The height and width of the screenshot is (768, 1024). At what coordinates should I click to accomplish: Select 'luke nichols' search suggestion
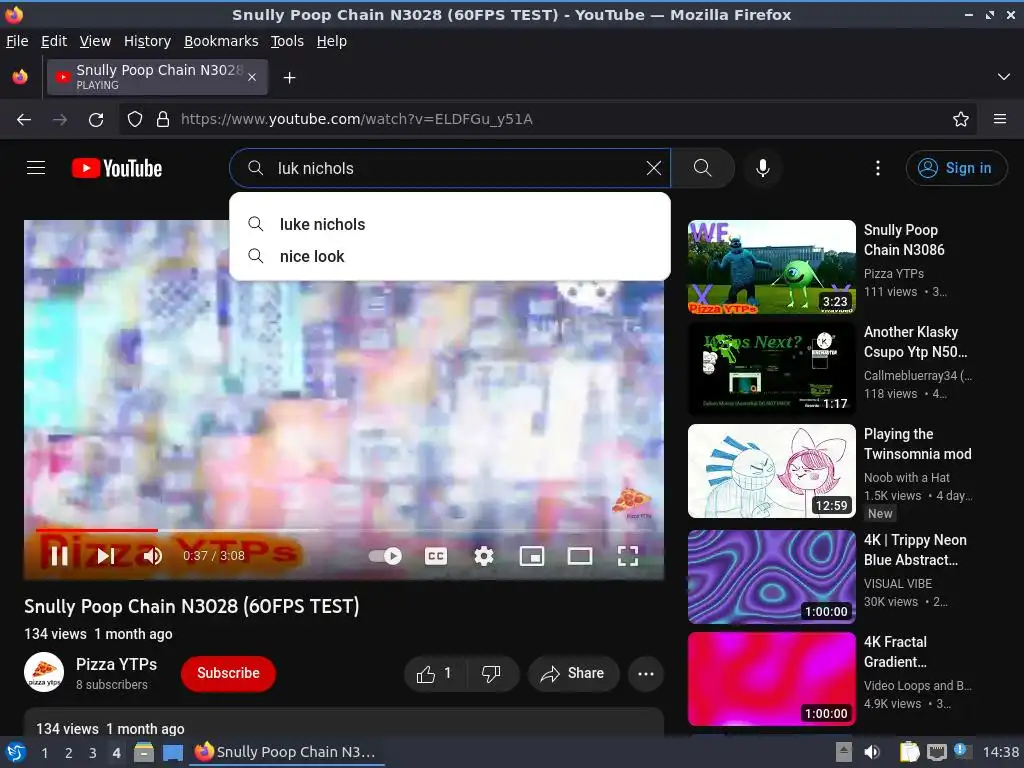click(x=450, y=224)
